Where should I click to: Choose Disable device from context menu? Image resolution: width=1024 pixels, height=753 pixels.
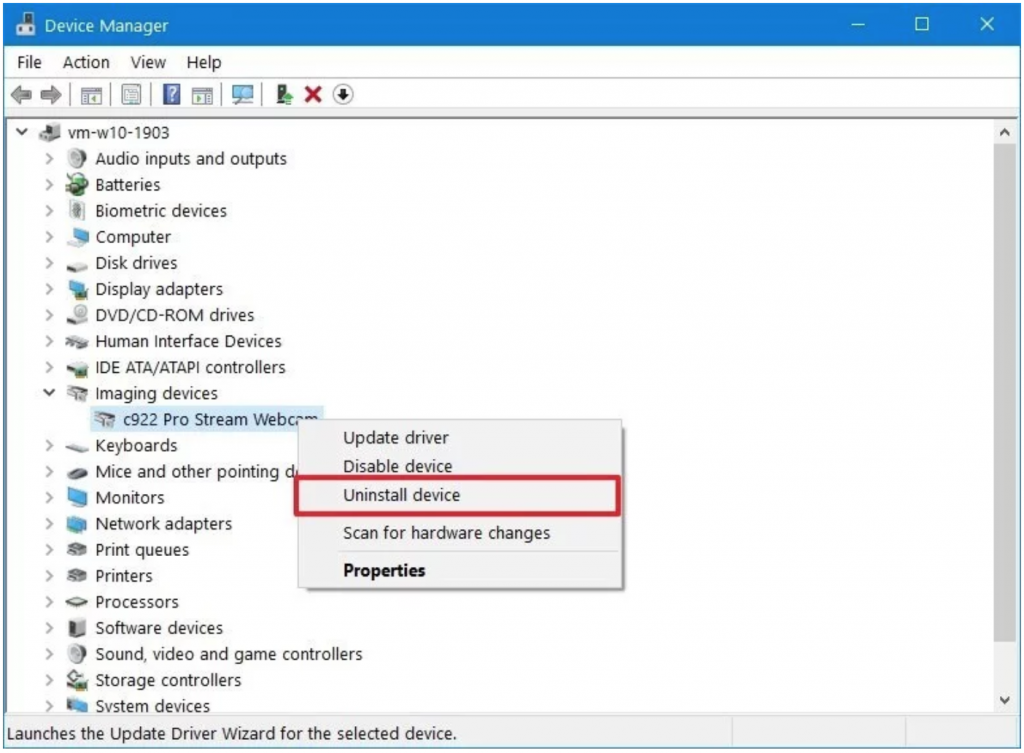click(x=459, y=466)
